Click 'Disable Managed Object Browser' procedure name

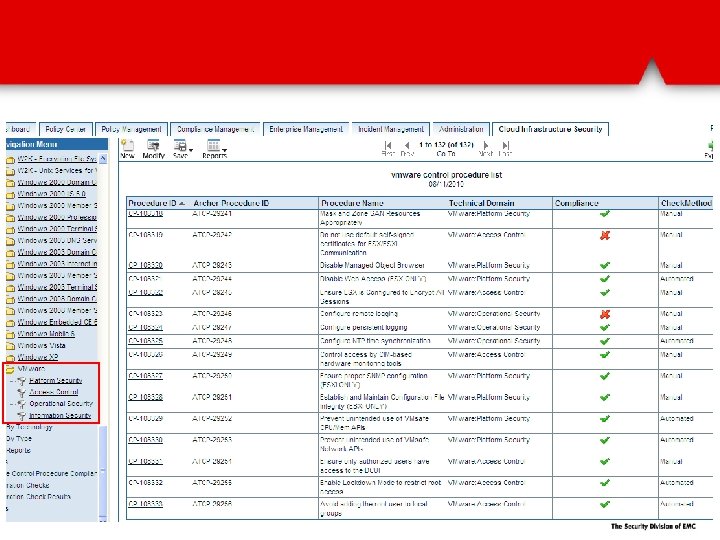372,265
